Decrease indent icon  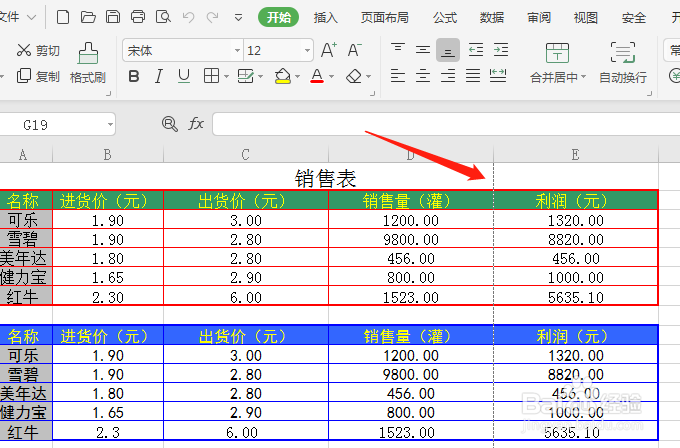pyautogui.click(x=476, y=50)
